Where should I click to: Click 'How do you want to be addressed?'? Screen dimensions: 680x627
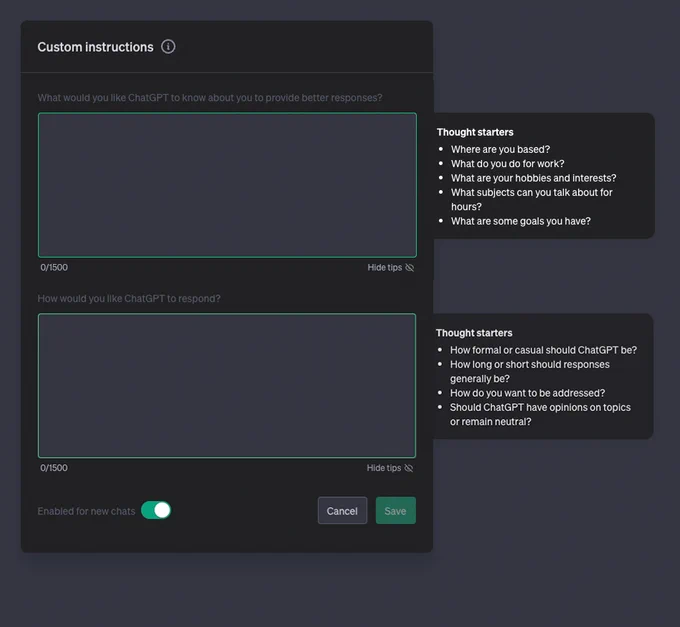(527, 393)
